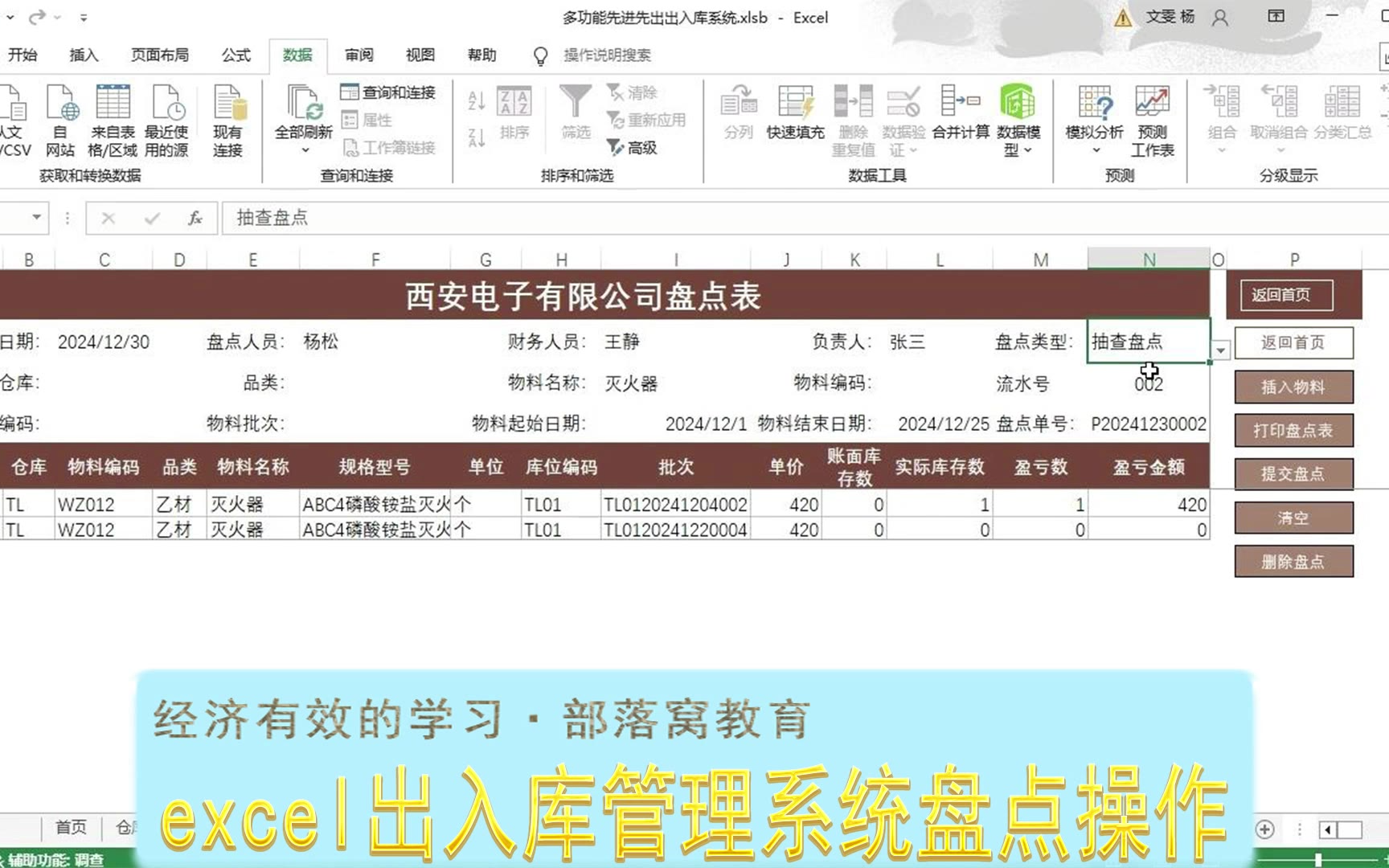The width and height of the screenshot is (1389, 868).
Task: Sort ascending A to Z
Action: (x=477, y=100)
